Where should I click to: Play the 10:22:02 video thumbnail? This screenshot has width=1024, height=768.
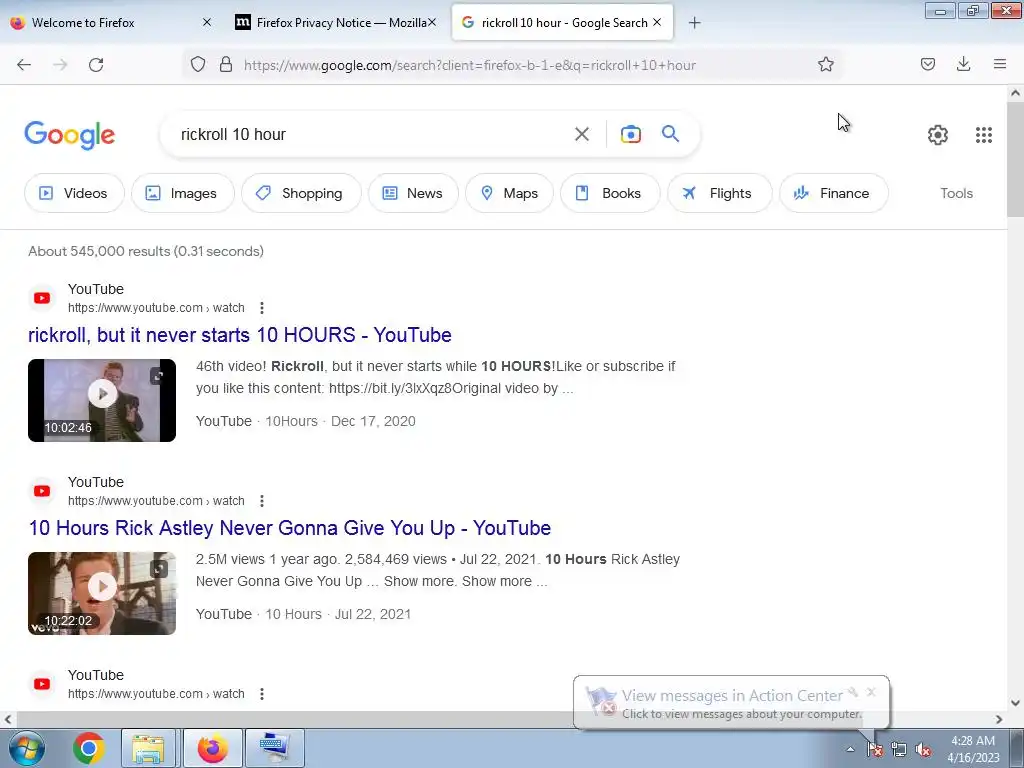pos(102,594)
